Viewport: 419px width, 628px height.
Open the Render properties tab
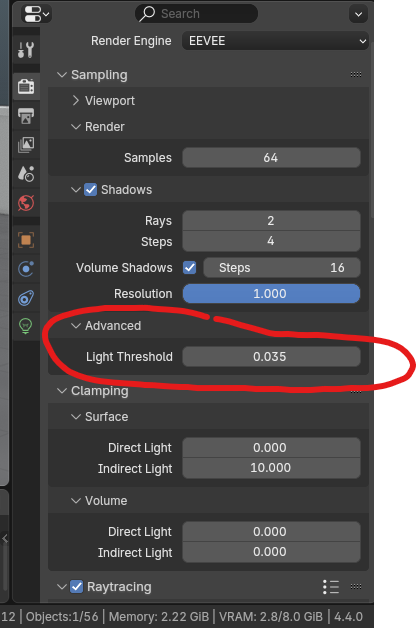(x=26, y=86)
